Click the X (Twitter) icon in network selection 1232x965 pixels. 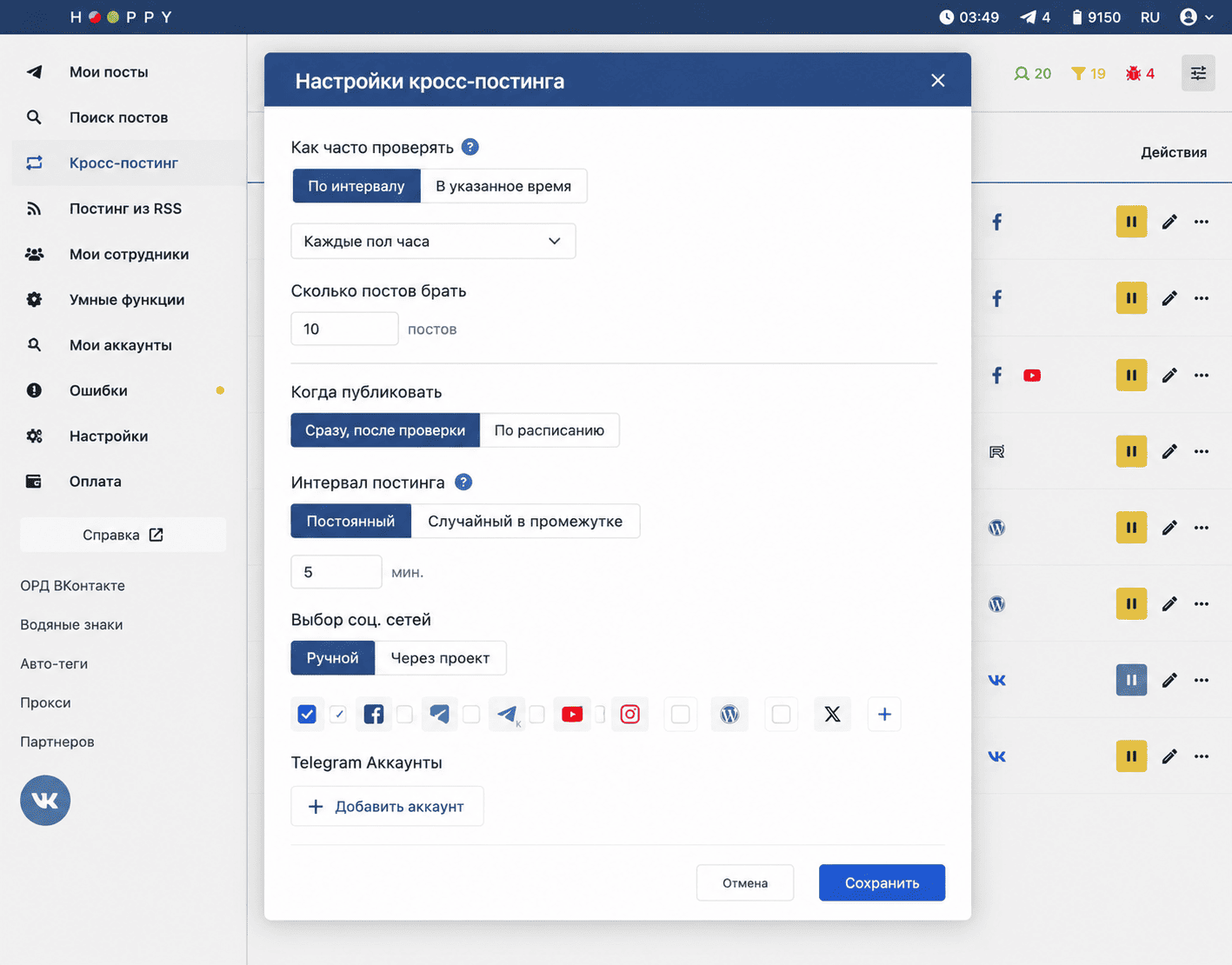[832, 715]
